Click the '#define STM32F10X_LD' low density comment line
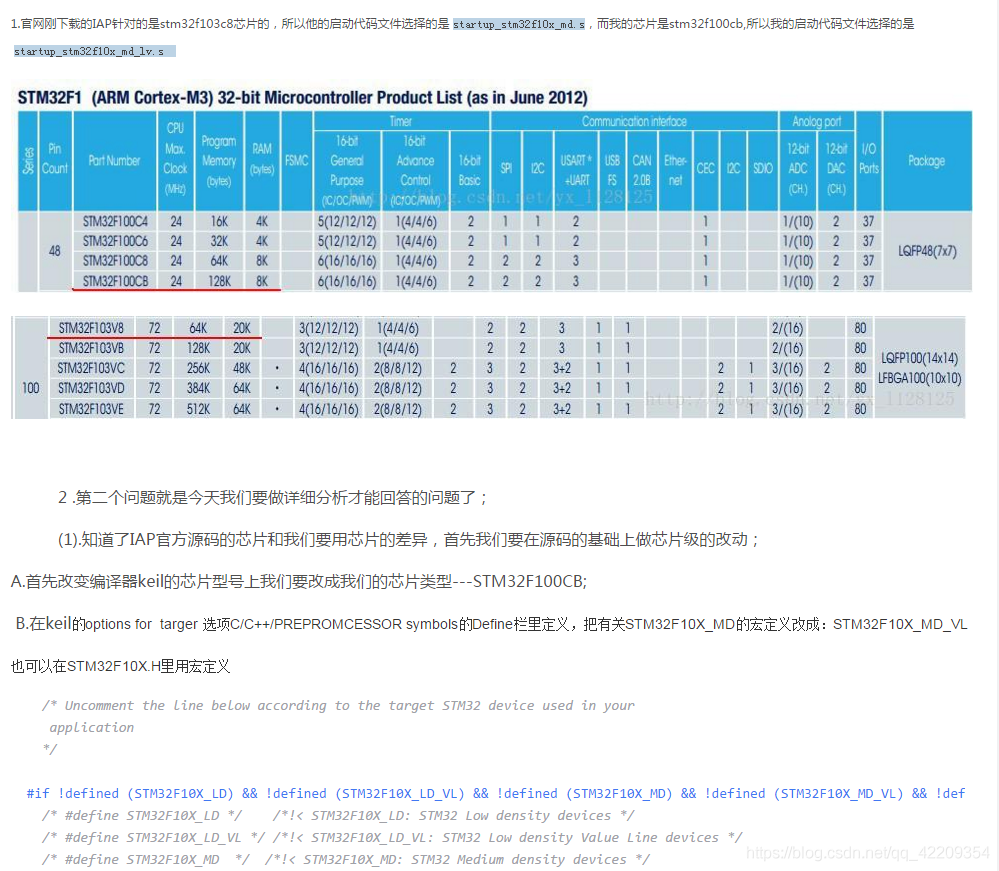999x871 pixels. (338, 816)
